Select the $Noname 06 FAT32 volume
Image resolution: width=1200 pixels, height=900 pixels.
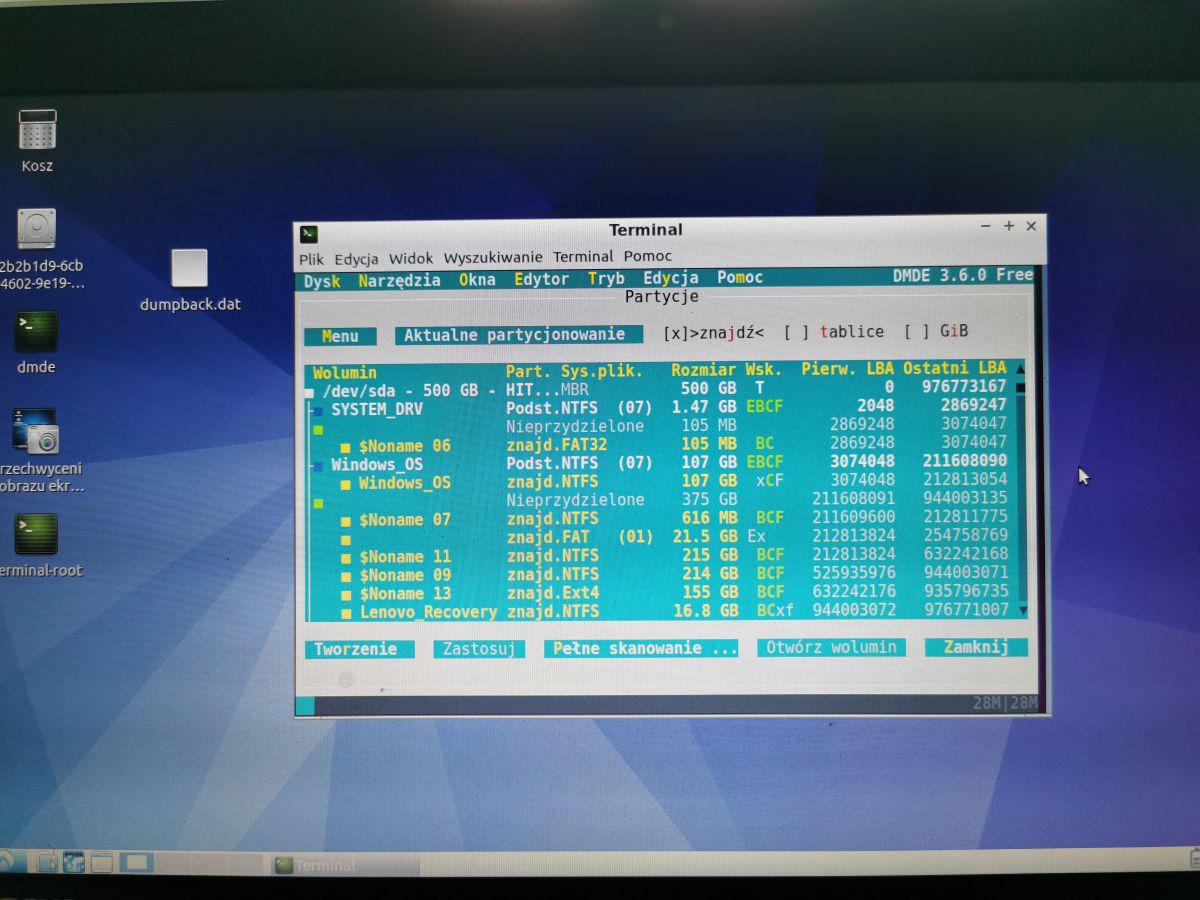point(660,444)
